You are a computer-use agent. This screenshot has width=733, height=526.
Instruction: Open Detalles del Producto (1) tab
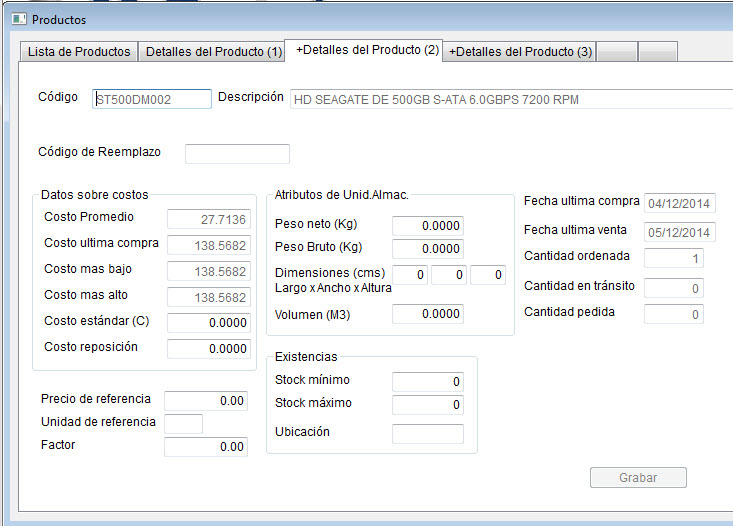click(214, 52)
